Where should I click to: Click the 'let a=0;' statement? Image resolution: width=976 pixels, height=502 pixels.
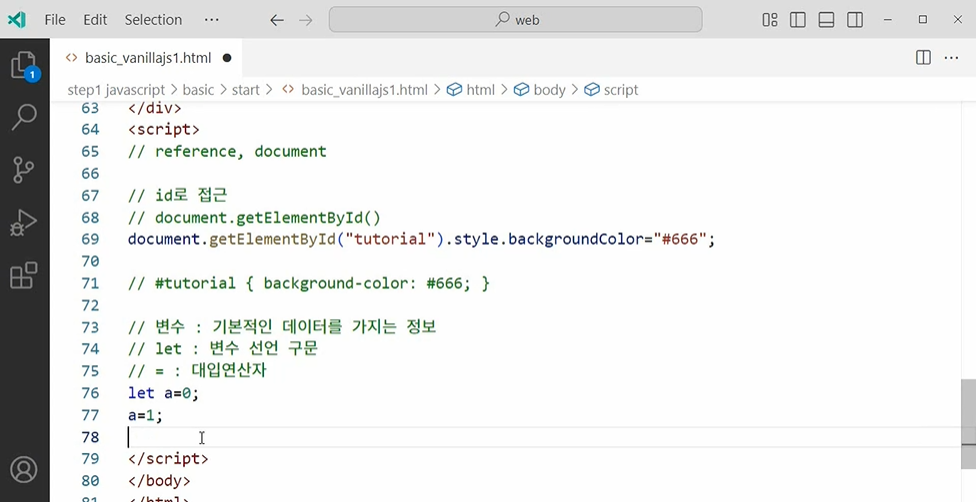coord(164,393)
